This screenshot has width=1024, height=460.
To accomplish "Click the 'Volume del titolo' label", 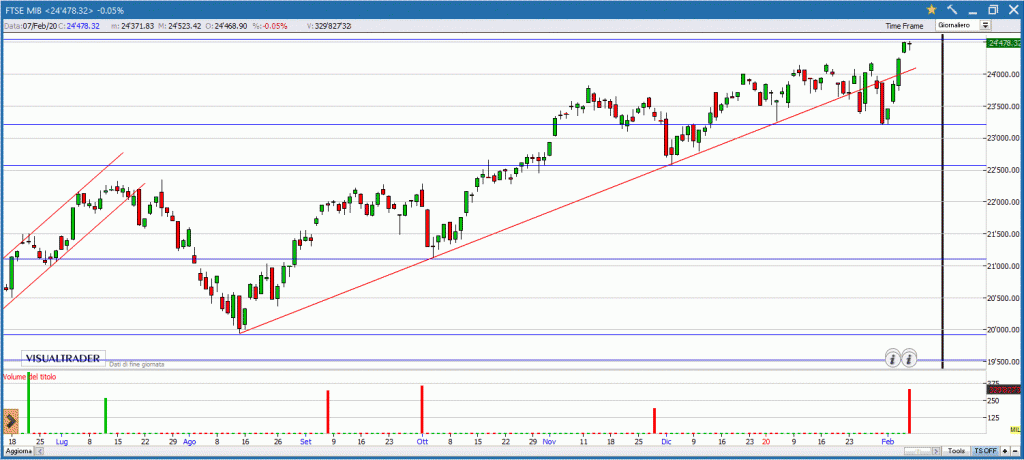I will click(x=30, y=377).
